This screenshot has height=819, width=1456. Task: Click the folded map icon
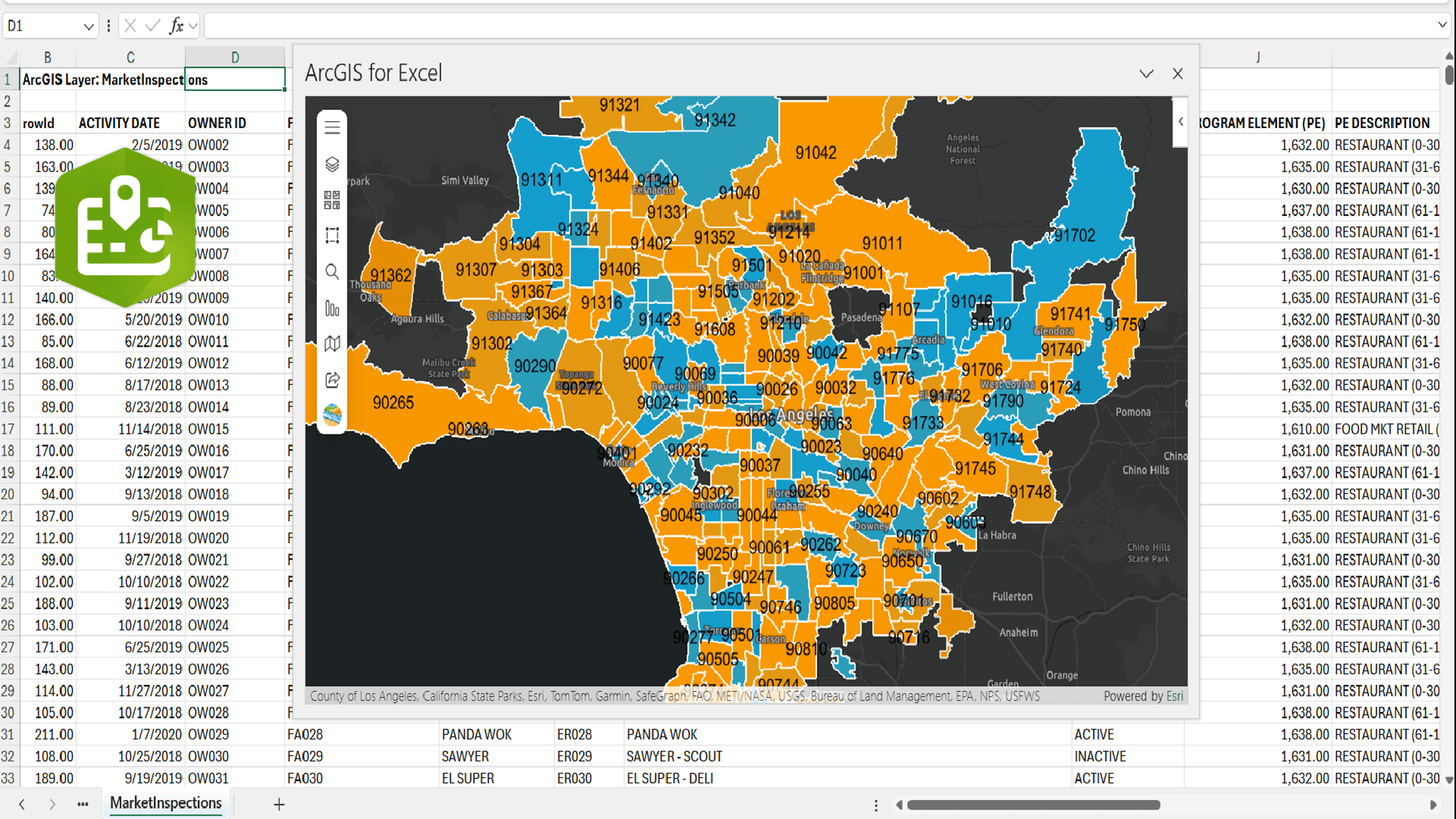point(332,344)
